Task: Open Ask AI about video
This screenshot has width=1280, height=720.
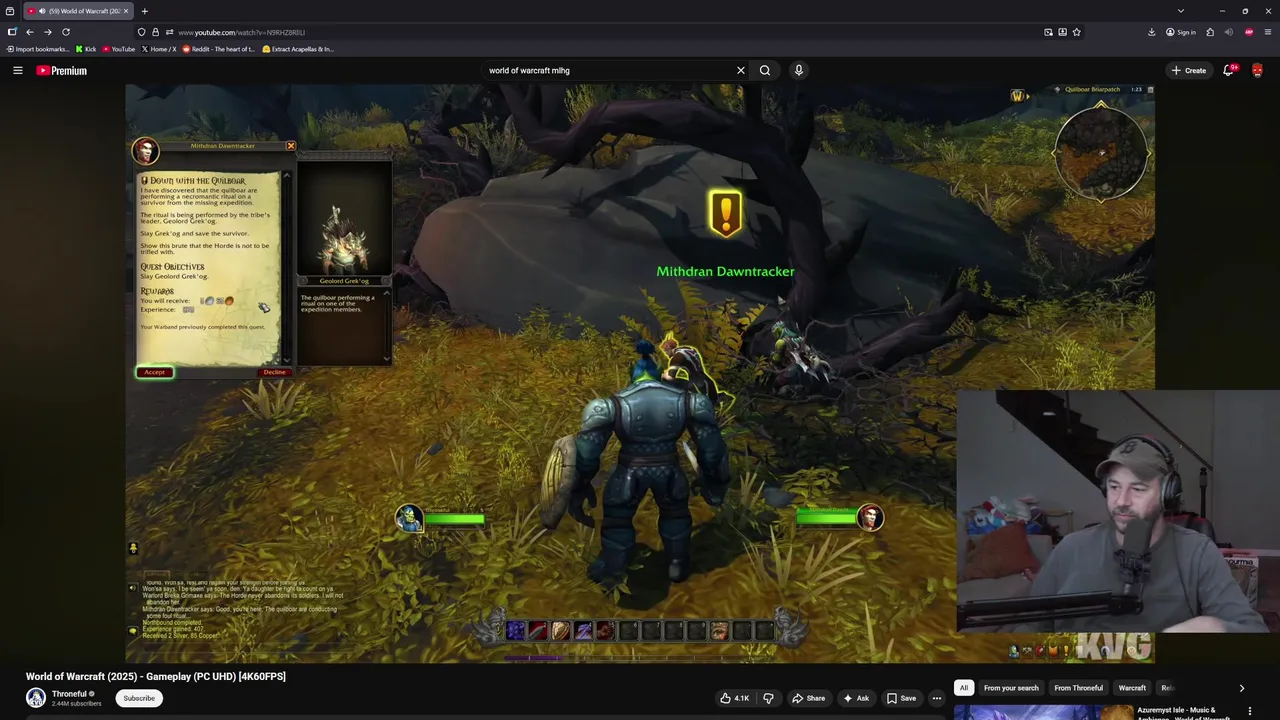Action: (x=856, y=698)
